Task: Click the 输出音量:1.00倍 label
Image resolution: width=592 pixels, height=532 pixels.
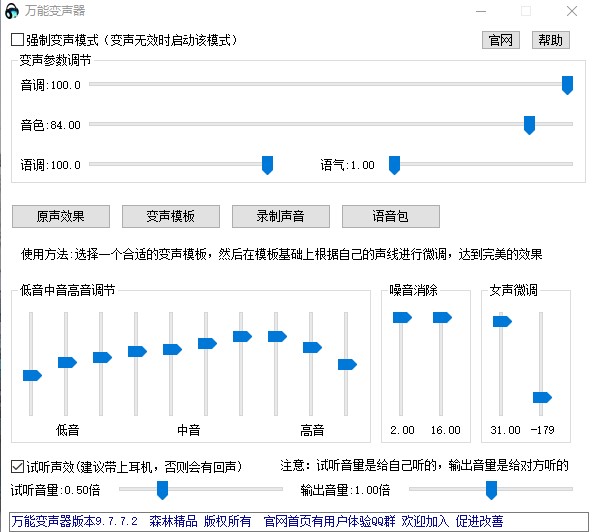Action: pos(345,490)
